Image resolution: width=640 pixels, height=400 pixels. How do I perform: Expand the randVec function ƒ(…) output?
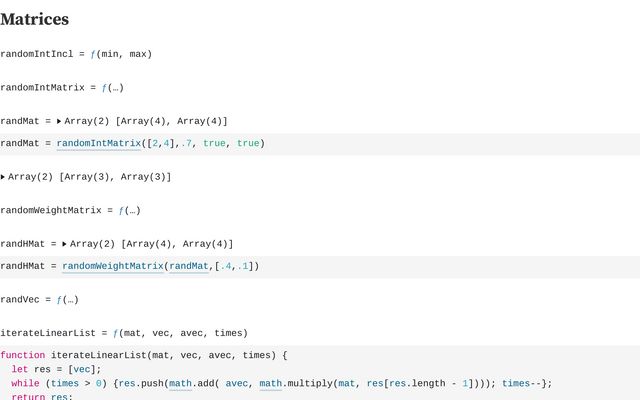click(67, 299)
